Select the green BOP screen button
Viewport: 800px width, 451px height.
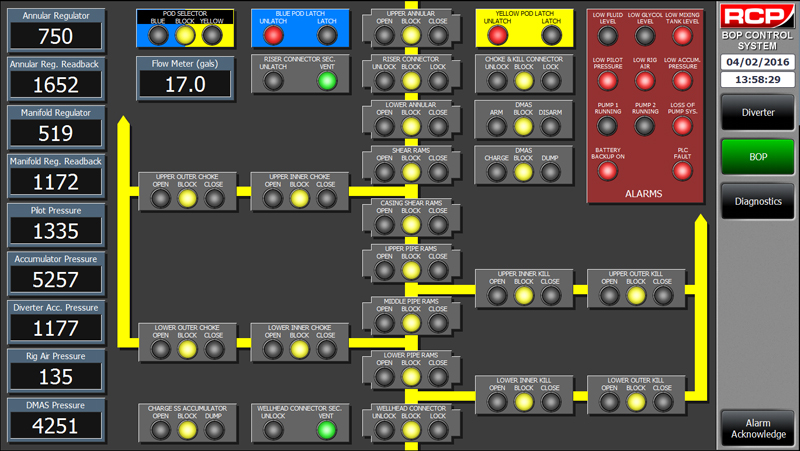coord(757,157)
